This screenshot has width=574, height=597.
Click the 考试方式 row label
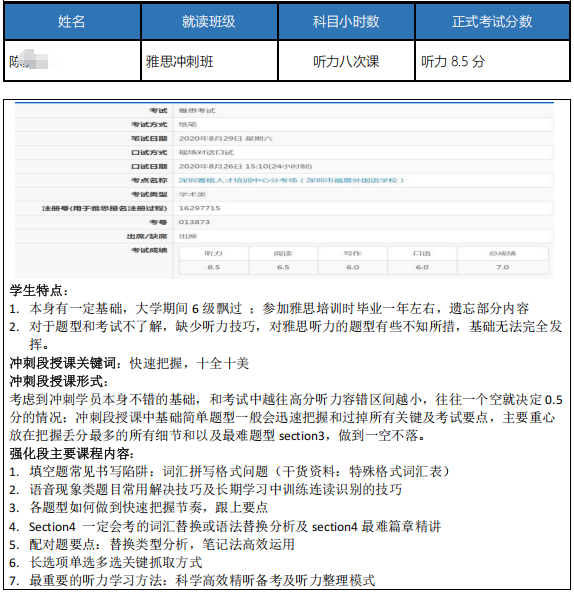coord(149,125)
